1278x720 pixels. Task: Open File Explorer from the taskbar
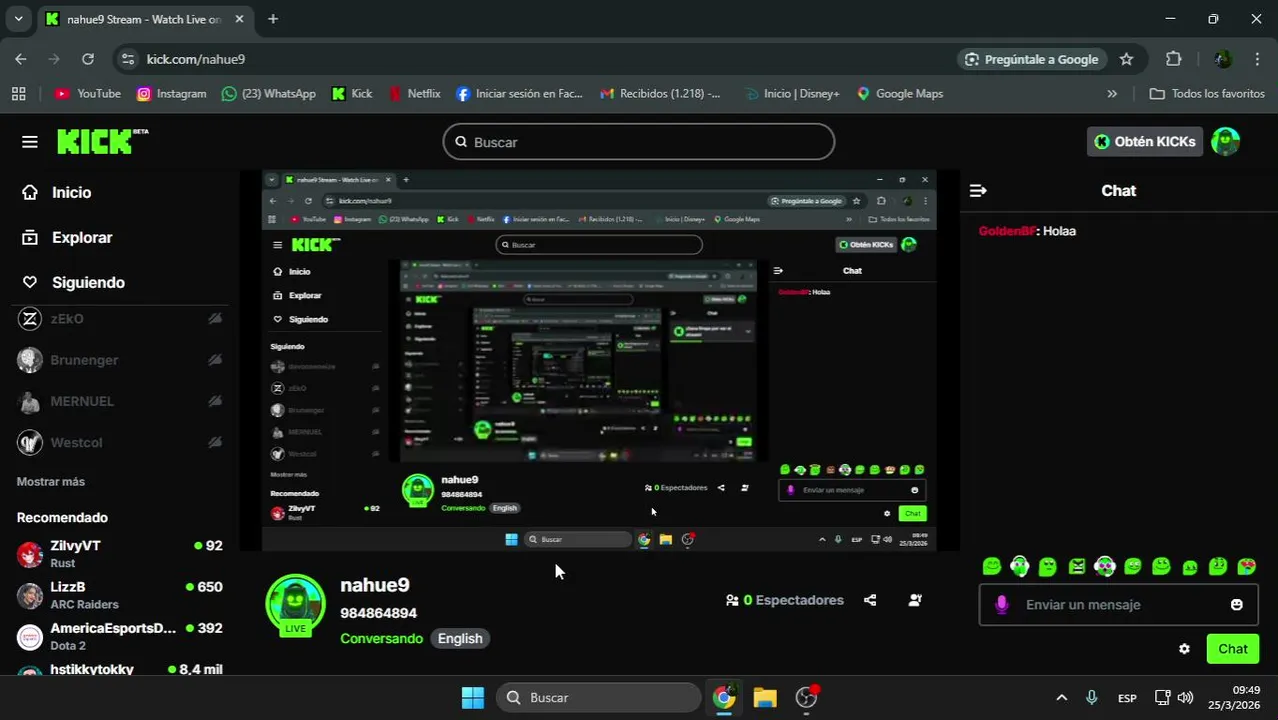(765, 697)
